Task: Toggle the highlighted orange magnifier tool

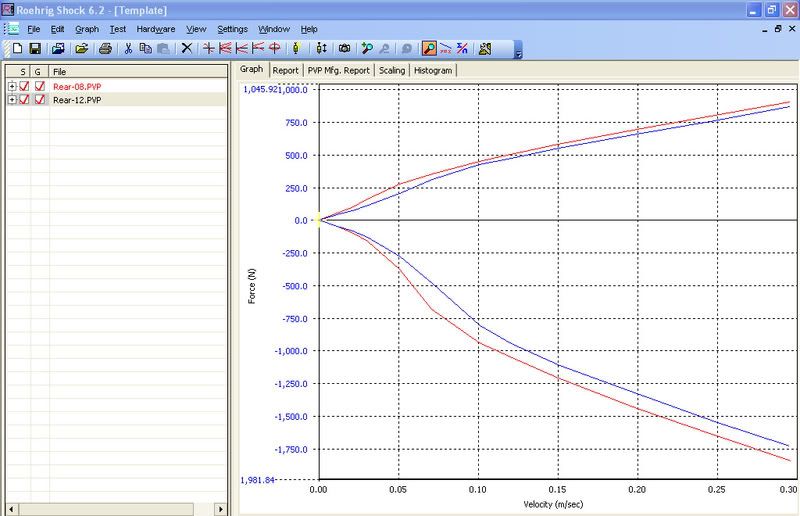Action: [429, 48]
